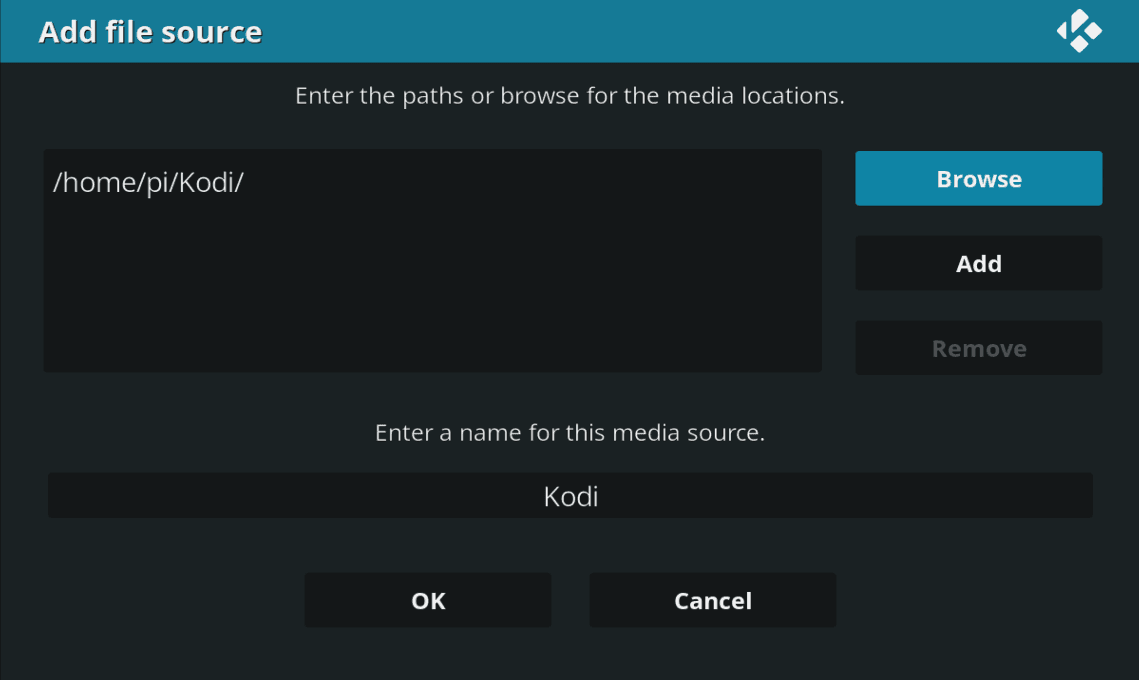Click the greyed-out Remove button
This screenshot has height=680, width=1139.
tap(978, 348)
